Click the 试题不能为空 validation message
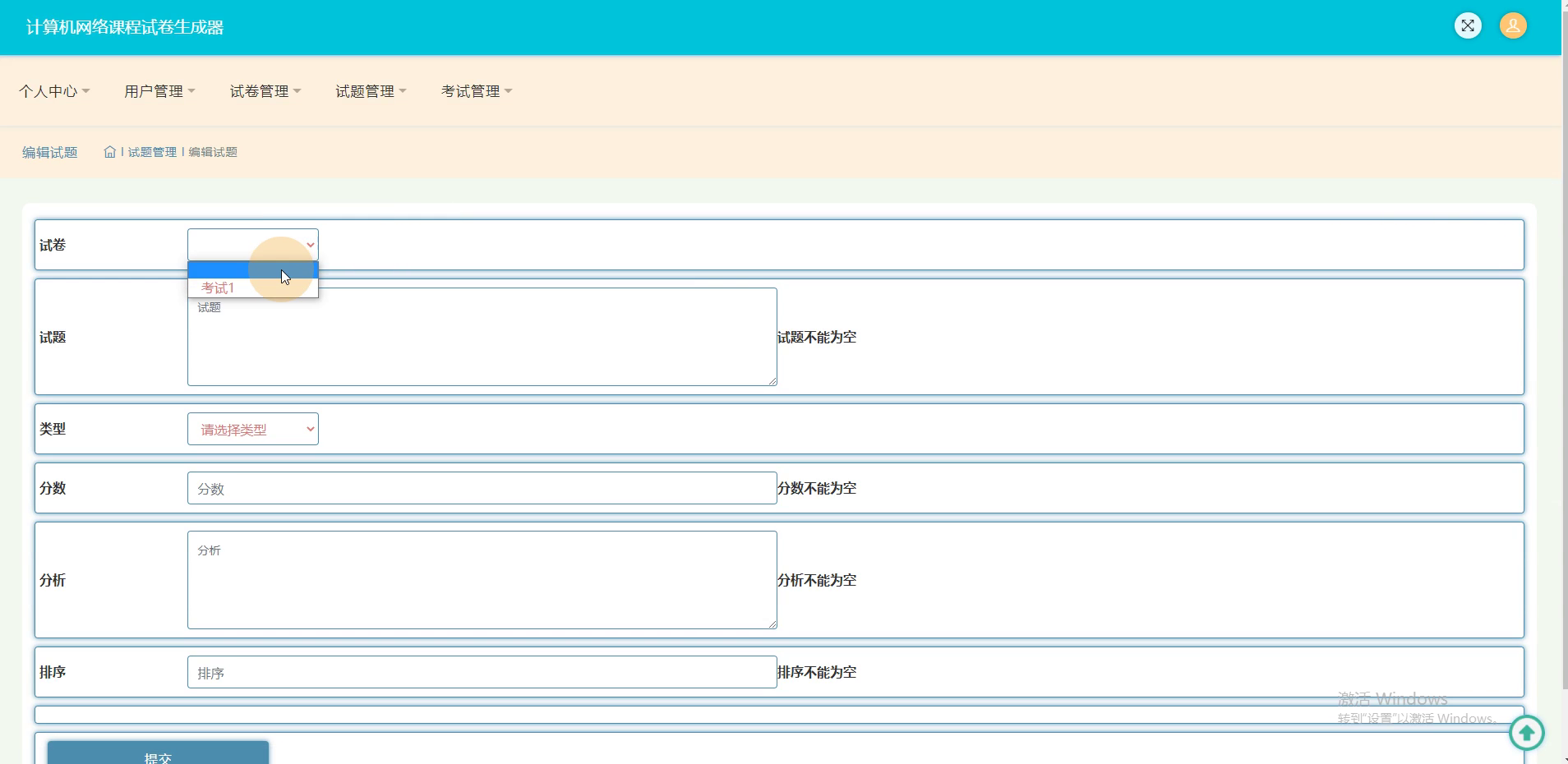Viewport: 1568px width, 764px height. click(x=817, y=337)
